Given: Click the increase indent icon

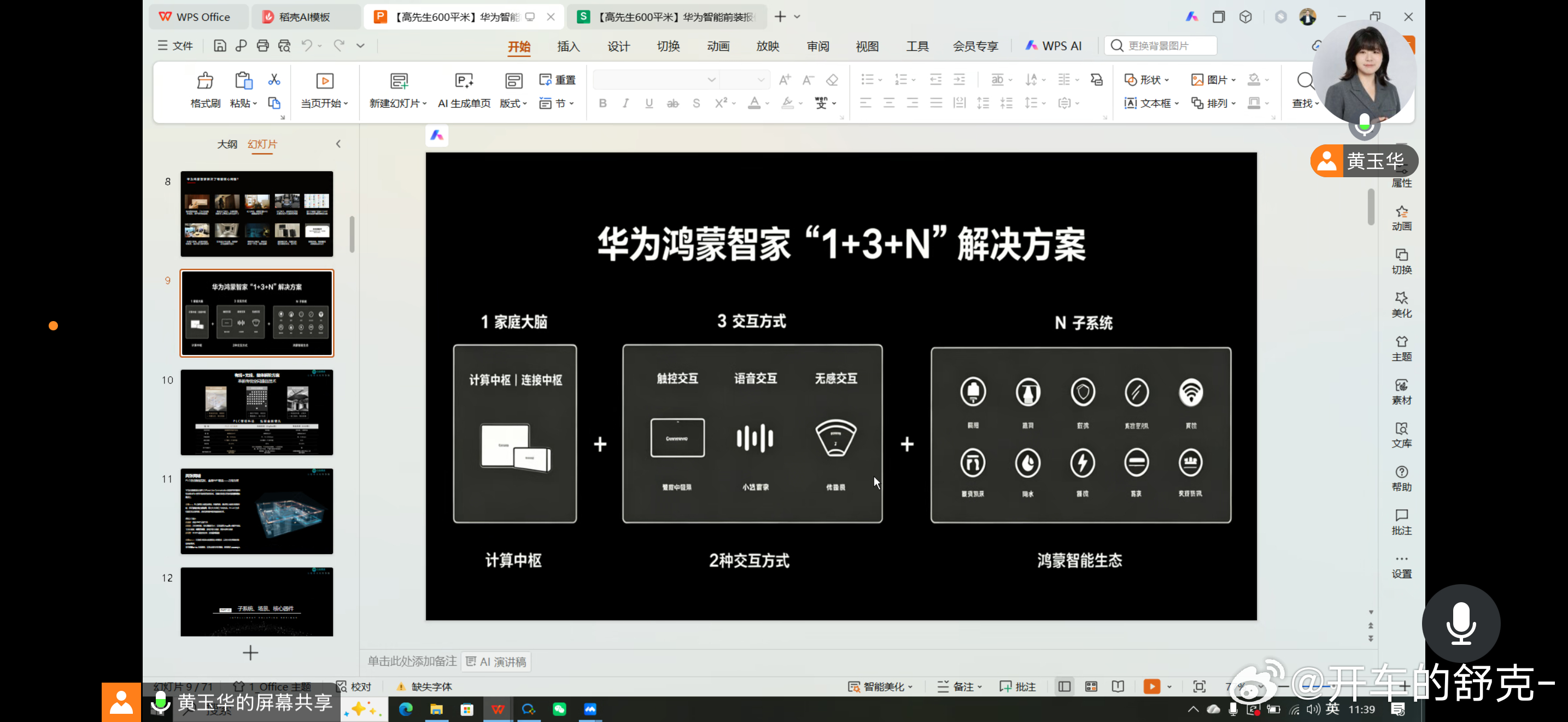Looking at the screenshot, I should point(959,80).
